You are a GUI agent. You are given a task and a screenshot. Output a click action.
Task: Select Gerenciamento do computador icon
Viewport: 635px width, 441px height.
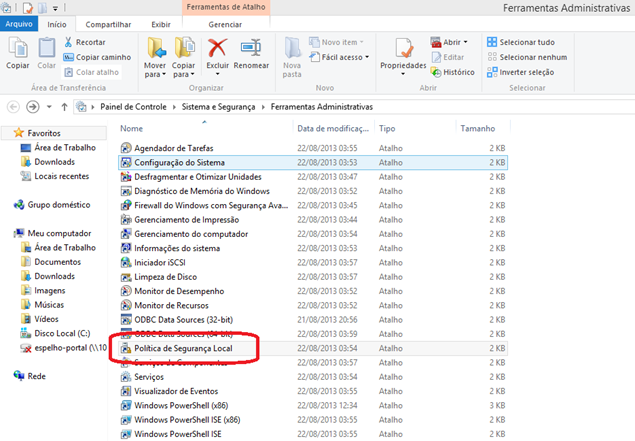point(126,234)
